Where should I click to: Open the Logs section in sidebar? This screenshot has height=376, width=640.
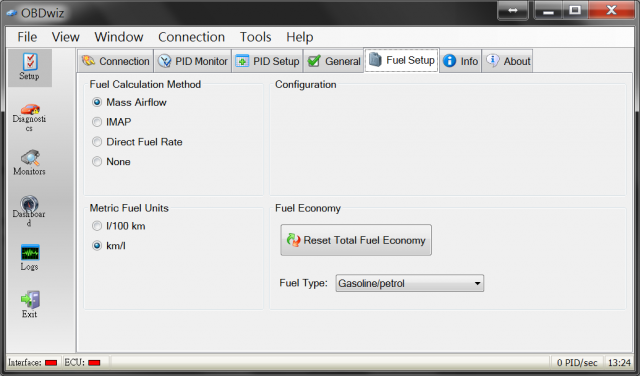tap(29, 258)
